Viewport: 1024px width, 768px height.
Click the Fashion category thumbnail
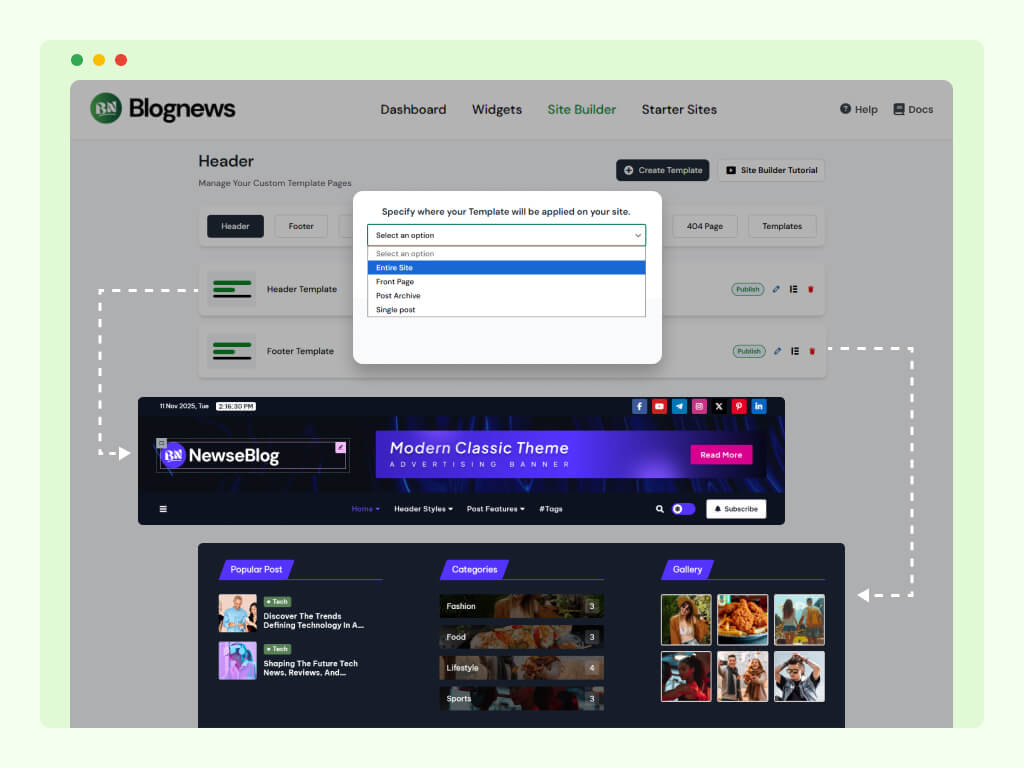tap(520, 606)
